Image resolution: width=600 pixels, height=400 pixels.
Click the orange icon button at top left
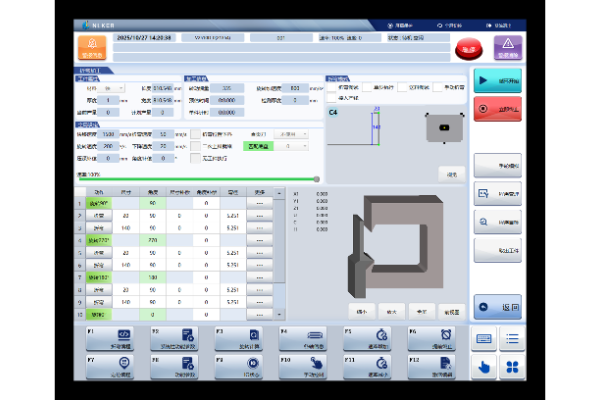[91, 46]
